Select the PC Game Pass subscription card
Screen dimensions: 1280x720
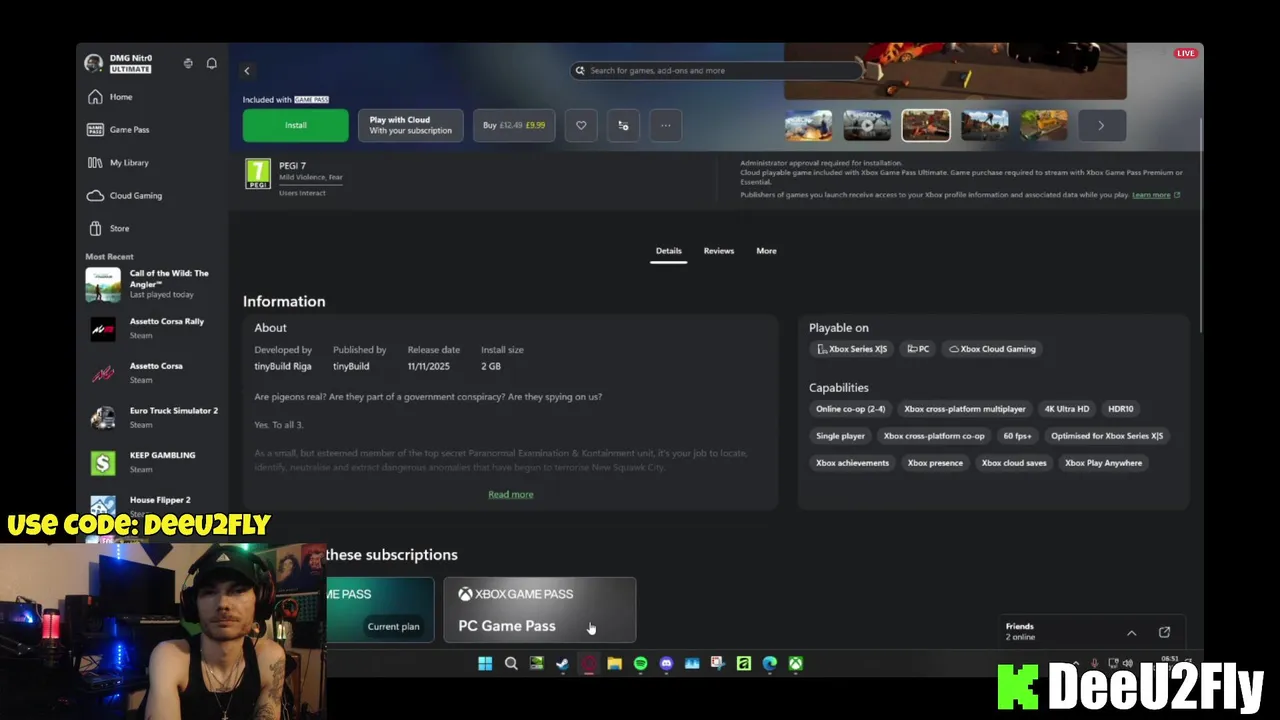point(539,609)
